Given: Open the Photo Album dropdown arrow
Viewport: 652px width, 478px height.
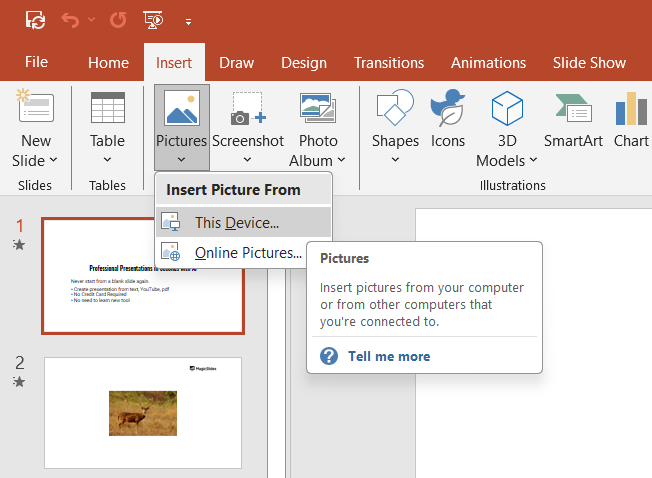Looking at the screenshot, I should pyautogui.click(x=341, y=160).
